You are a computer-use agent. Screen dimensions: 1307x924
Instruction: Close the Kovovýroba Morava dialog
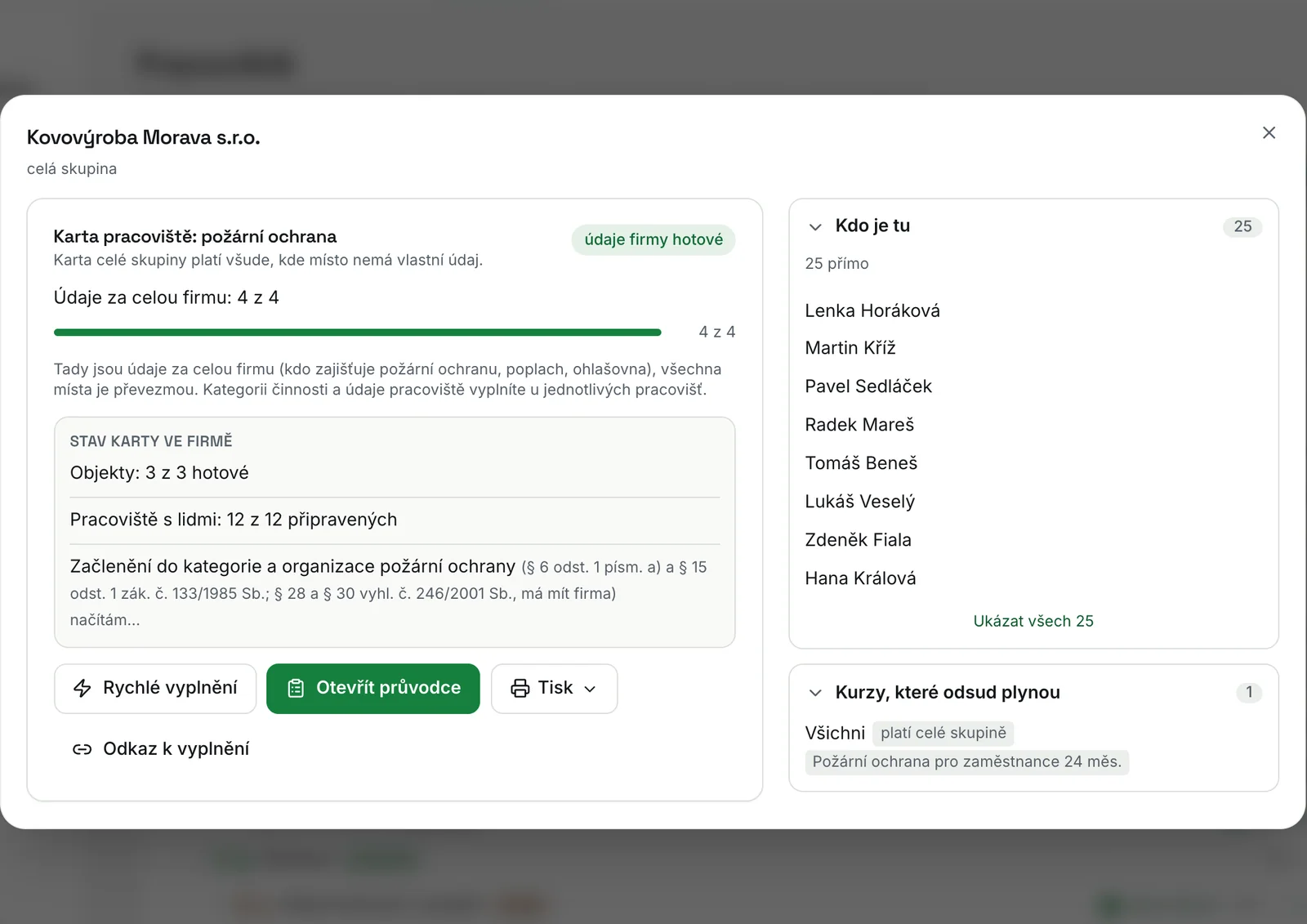tap(1269, 132)
